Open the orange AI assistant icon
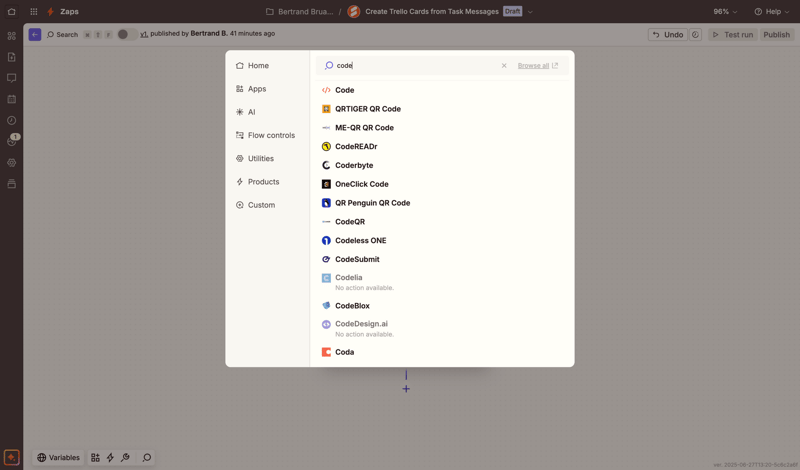 pos(11,457)
